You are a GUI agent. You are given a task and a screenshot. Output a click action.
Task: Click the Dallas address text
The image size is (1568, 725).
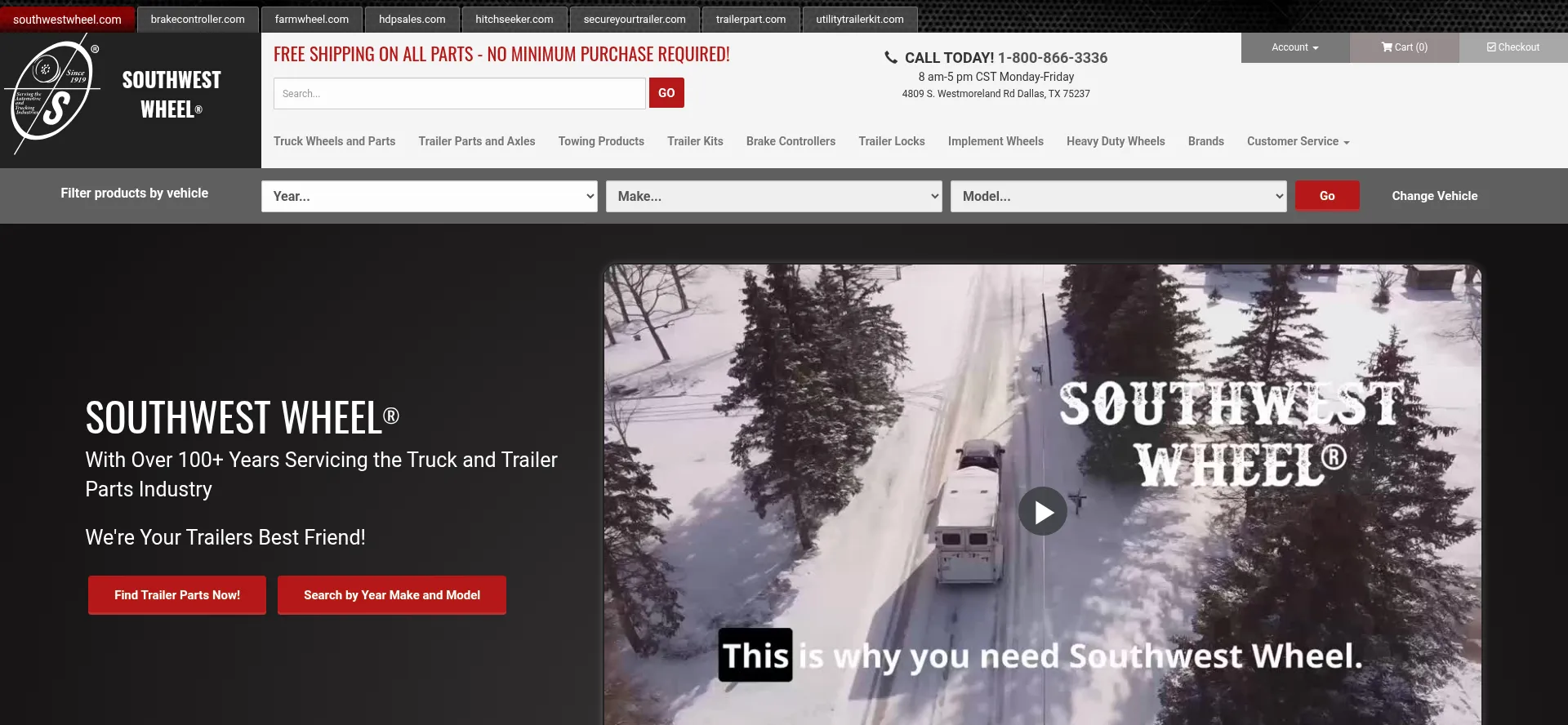pyautogui.click(x=996, y=94)
